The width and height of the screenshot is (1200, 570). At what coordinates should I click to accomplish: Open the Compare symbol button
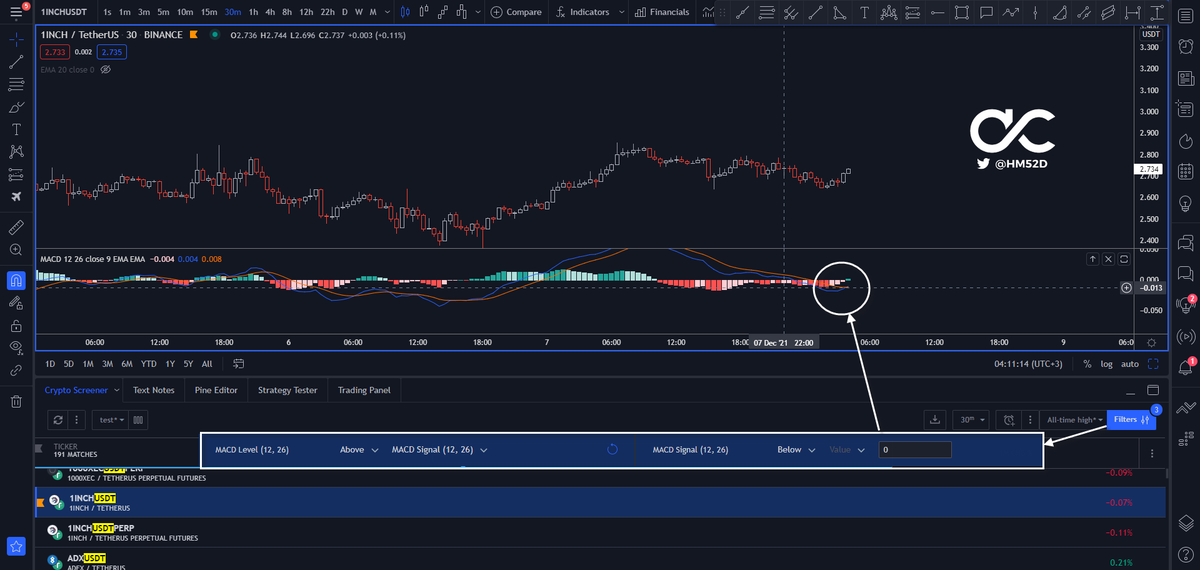pyautogui.click(x=517, y=12)
